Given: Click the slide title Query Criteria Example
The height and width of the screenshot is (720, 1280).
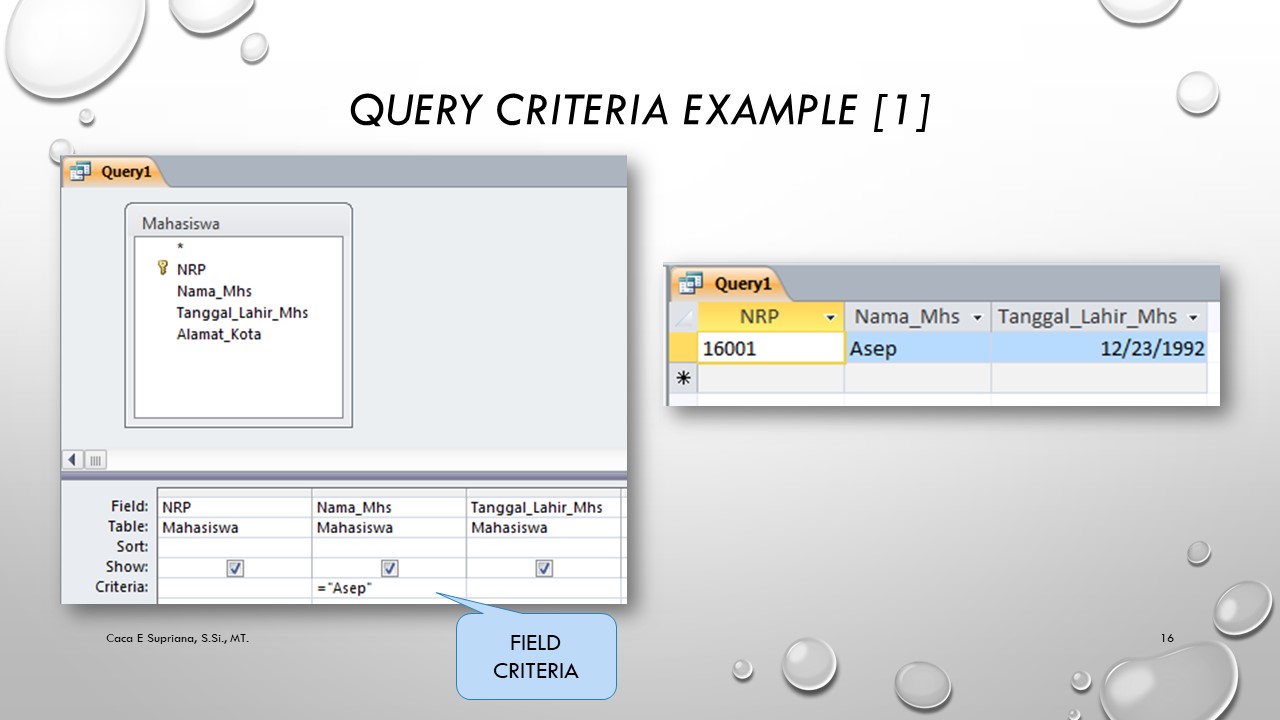Looking at the screenshot, I should point(640,109).
